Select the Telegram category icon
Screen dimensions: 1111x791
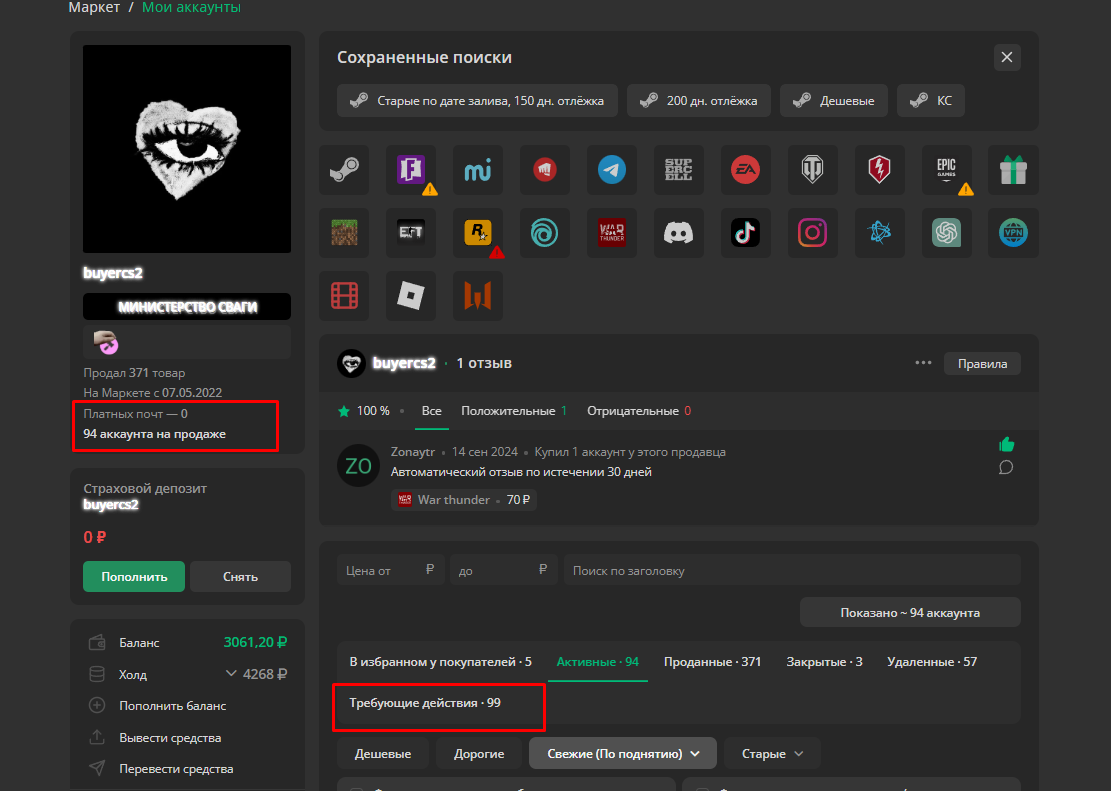pos(611,170)
